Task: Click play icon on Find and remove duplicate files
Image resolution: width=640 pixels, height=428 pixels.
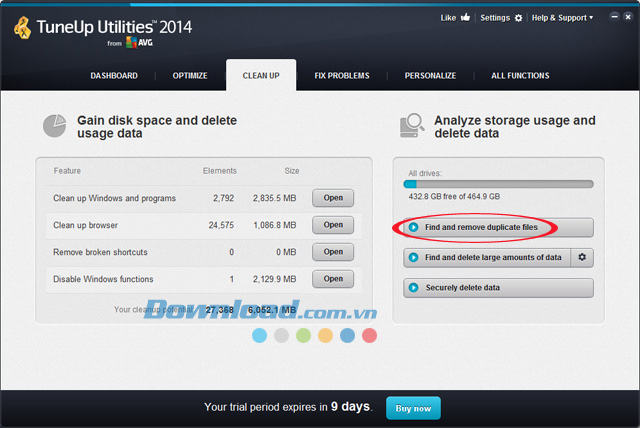Action: click(x=413, y=228)
